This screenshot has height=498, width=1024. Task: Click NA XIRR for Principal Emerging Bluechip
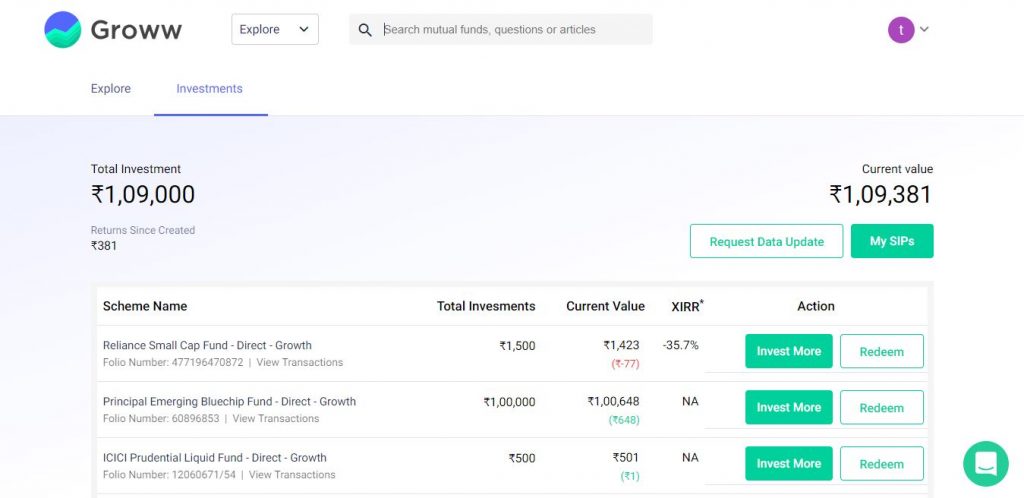click(690, 401)
